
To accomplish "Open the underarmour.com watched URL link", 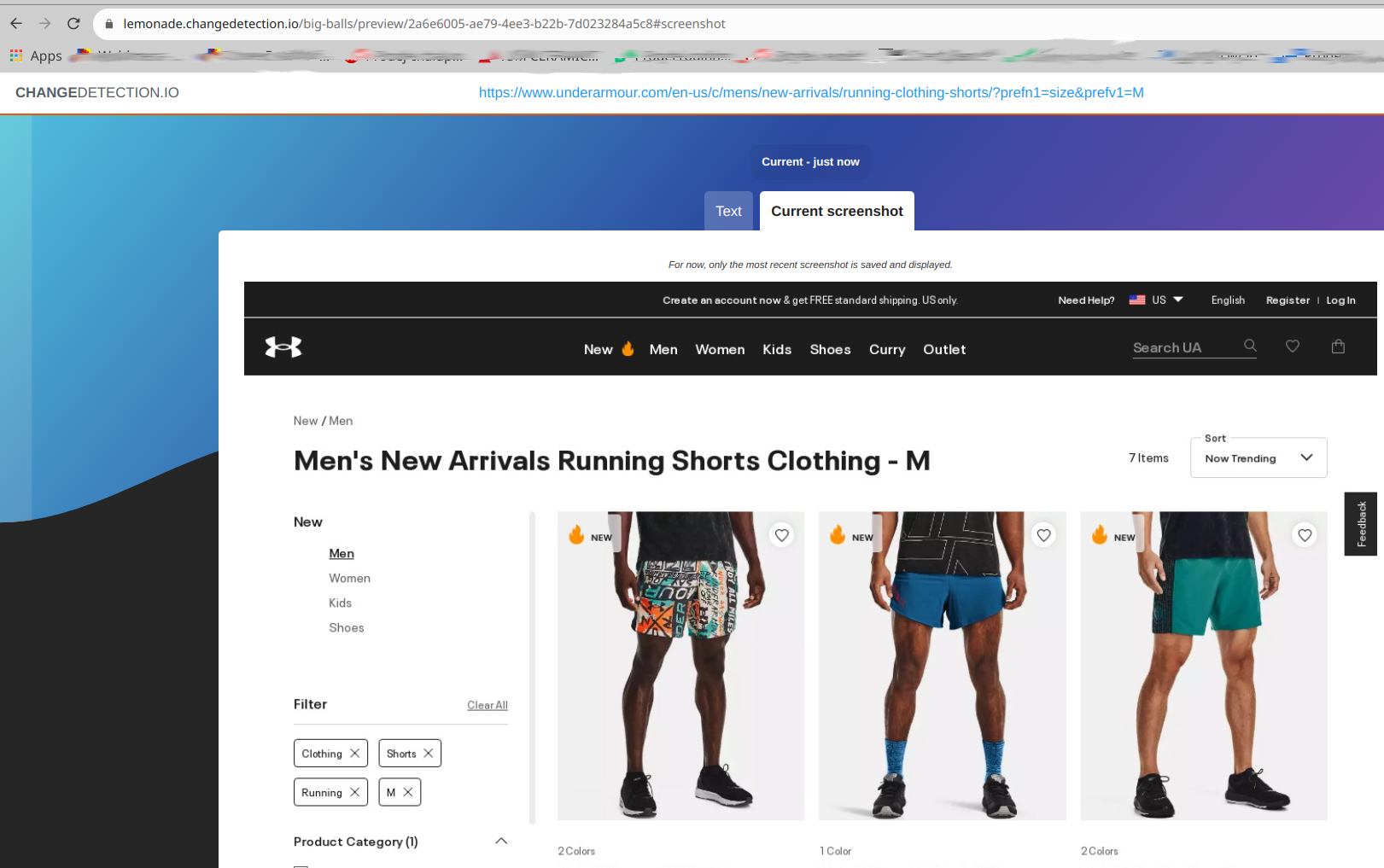I will (811, 92).
